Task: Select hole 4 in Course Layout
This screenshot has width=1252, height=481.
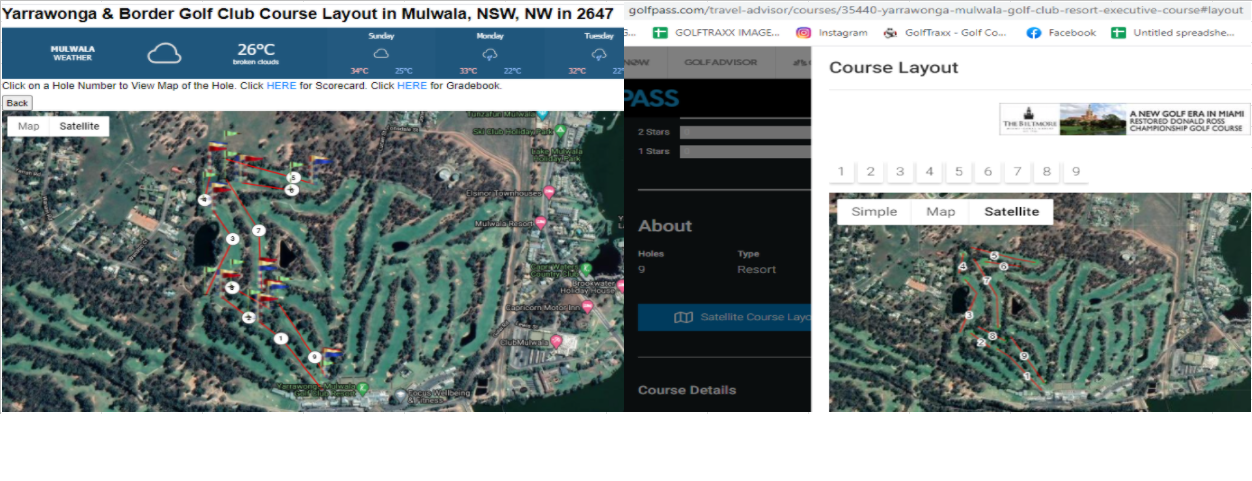Action: 929,171
